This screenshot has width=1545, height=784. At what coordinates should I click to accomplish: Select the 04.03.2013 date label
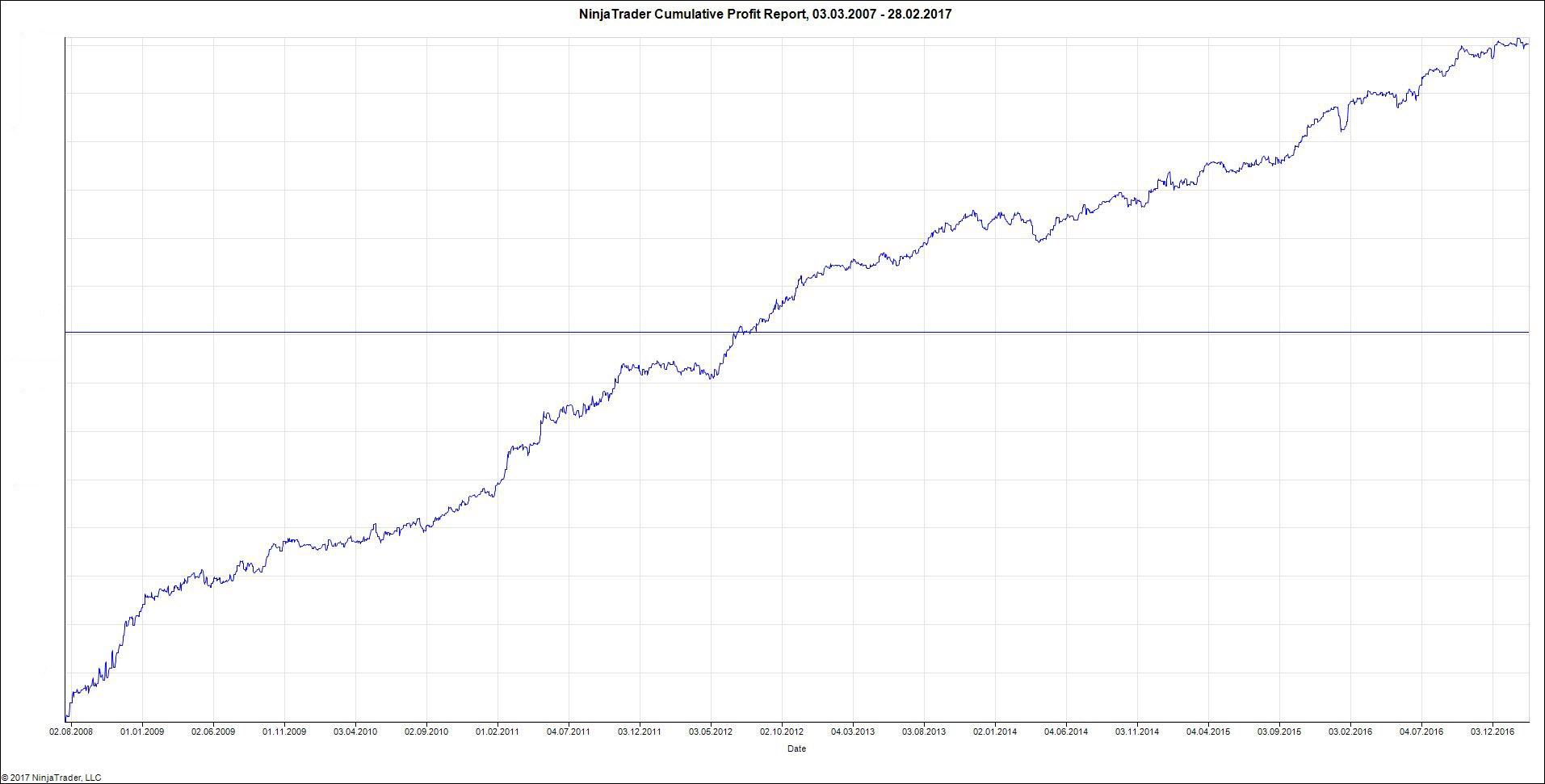coord(853,732)
